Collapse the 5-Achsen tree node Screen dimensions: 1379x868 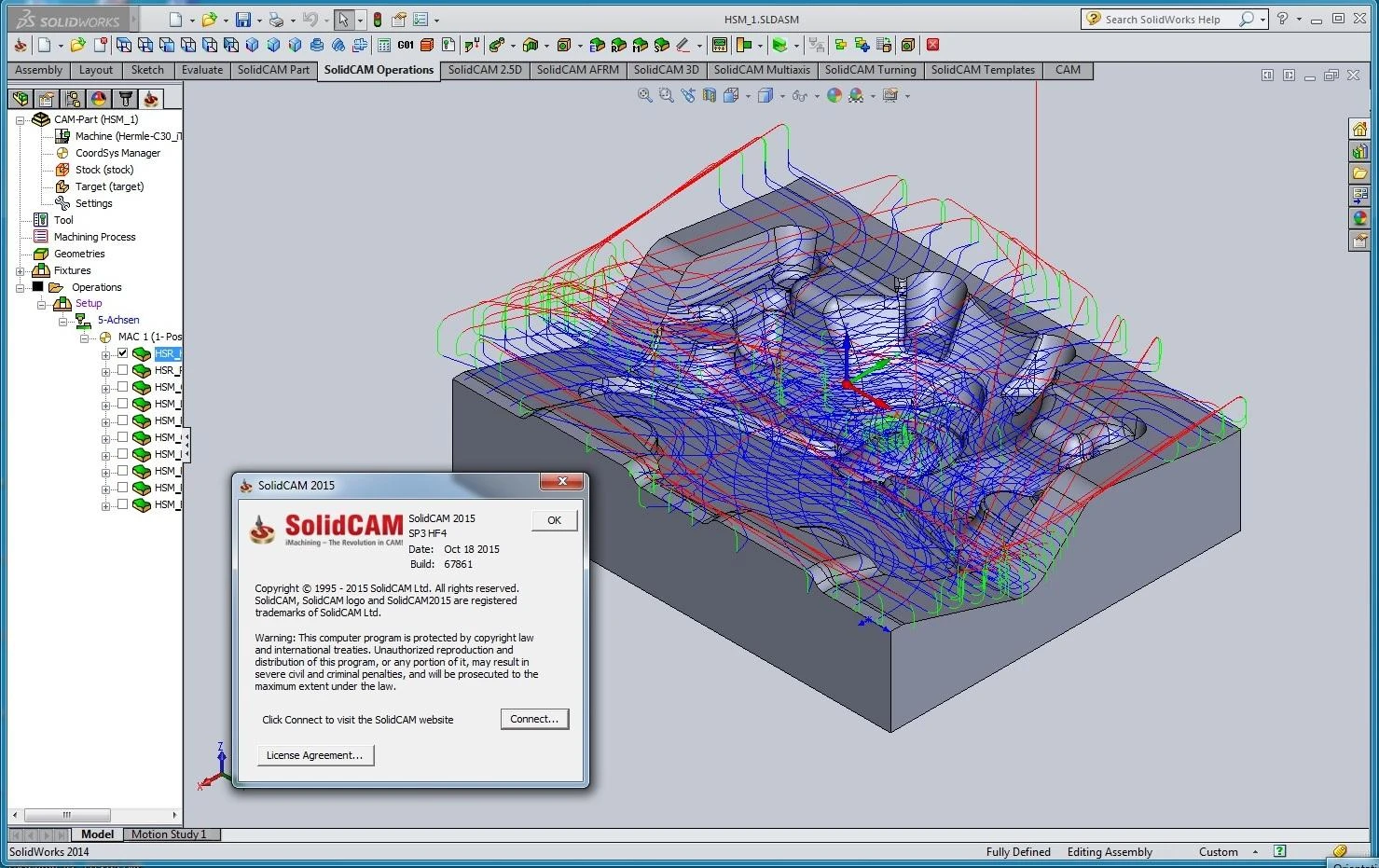(62, 321)
